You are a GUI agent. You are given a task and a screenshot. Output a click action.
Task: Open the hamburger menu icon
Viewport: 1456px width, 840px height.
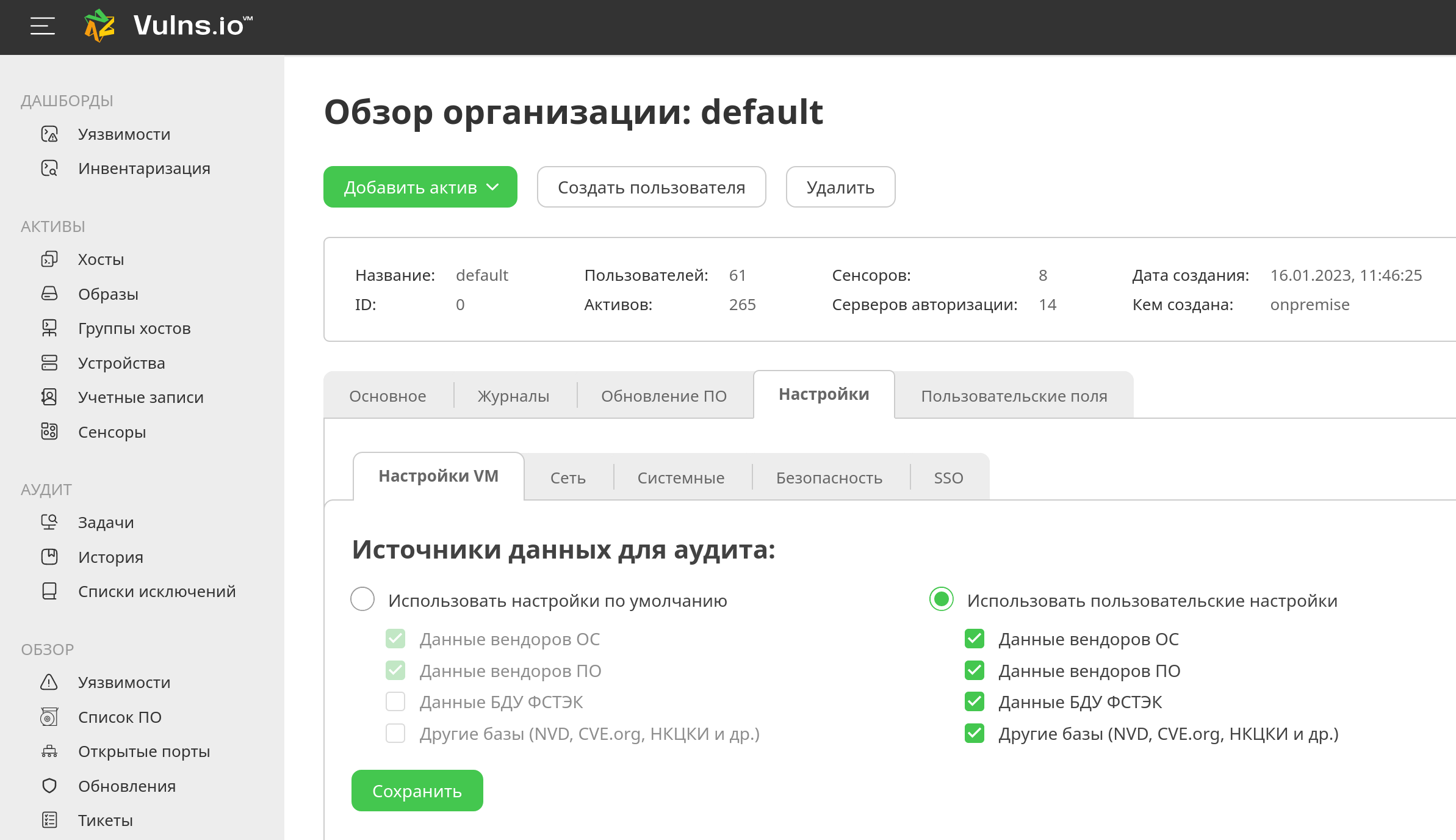[43, 26]
